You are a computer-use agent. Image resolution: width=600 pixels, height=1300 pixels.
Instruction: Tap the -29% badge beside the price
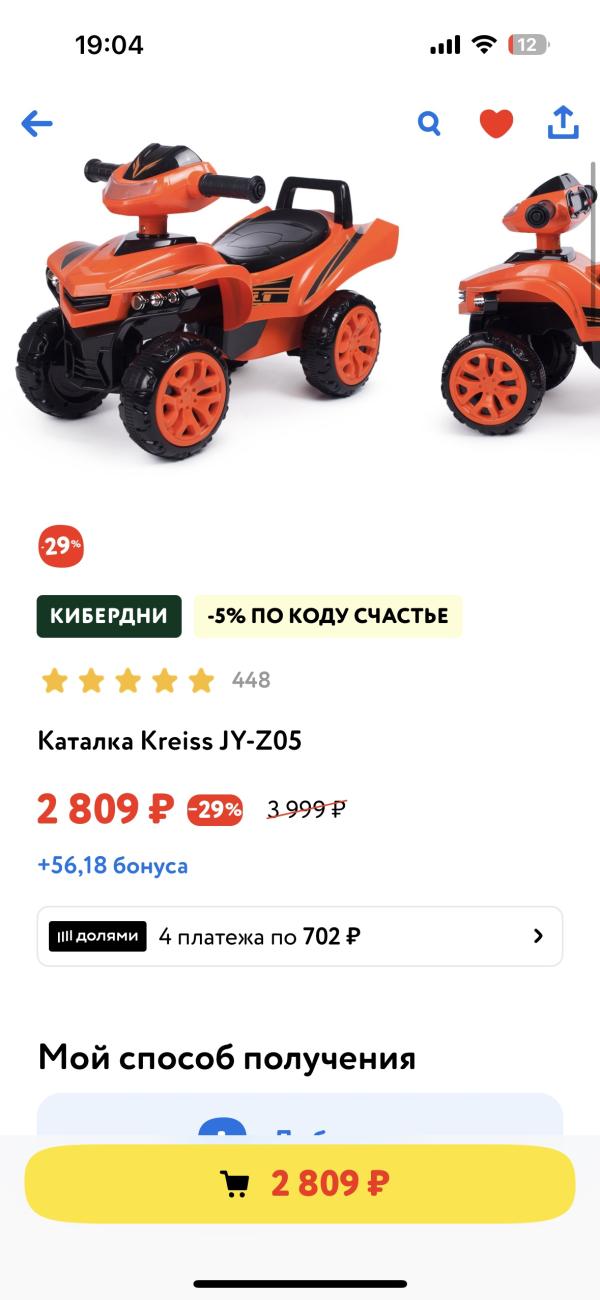(215, 809)
